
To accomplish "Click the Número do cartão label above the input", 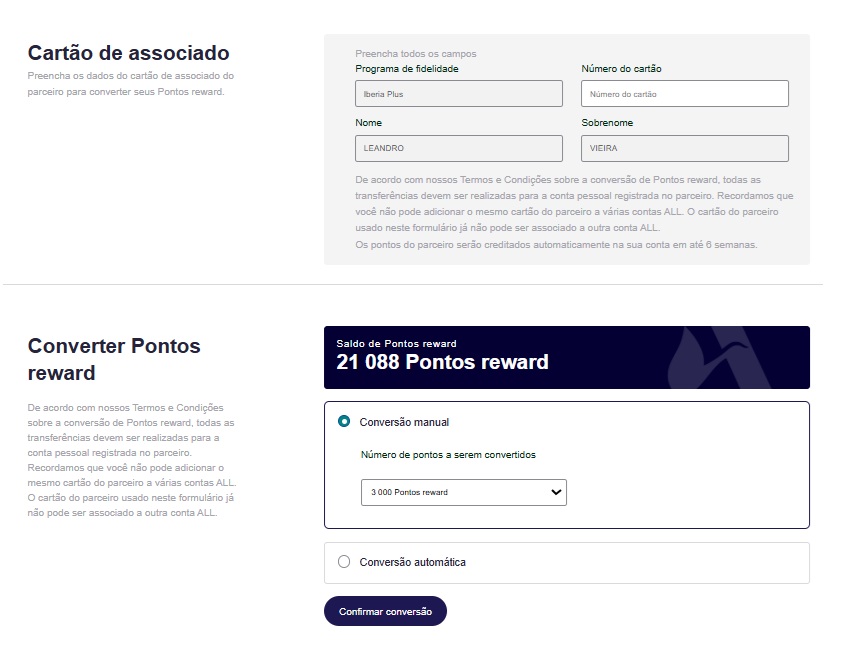I will (621, 69).
